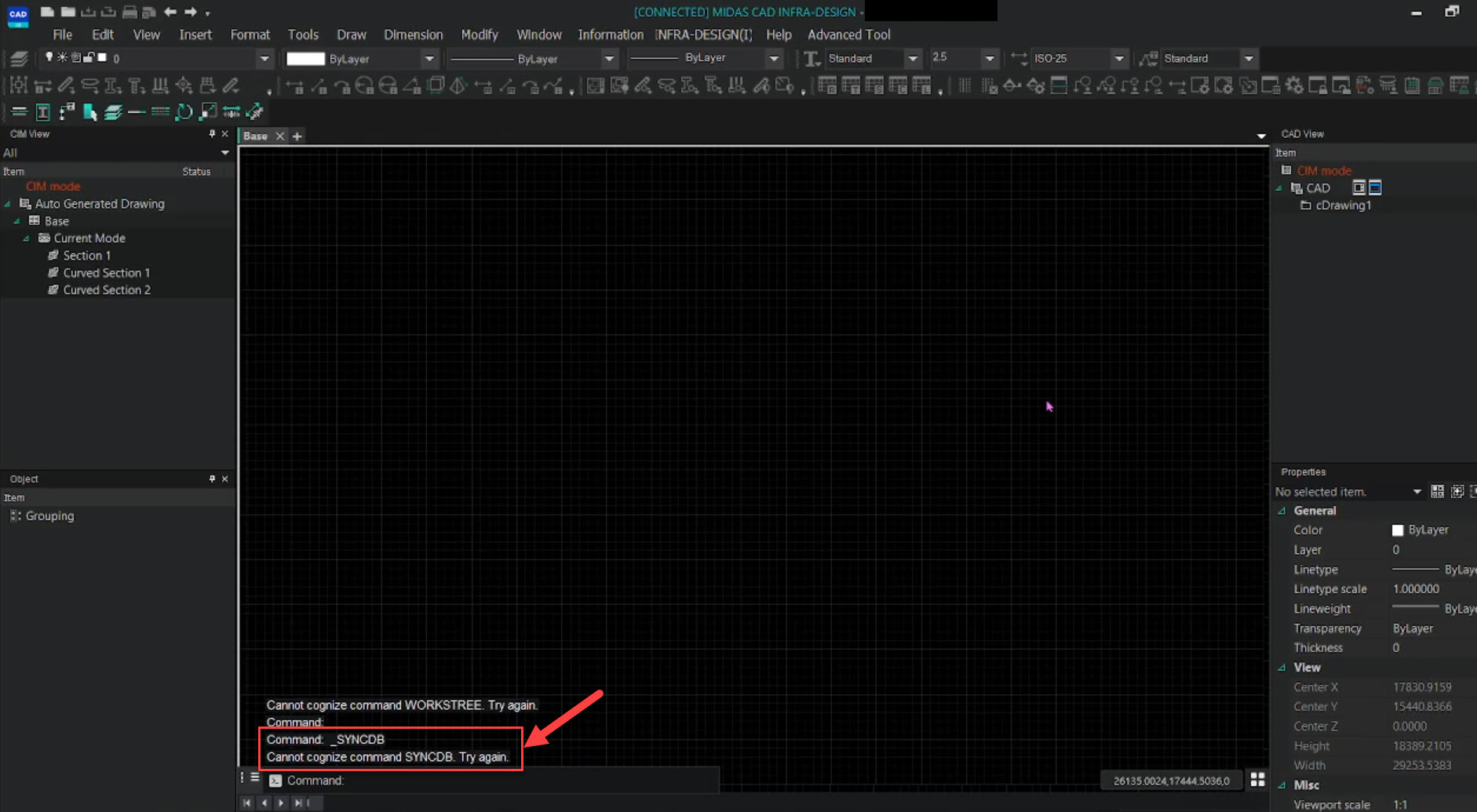Click the green teal layers icon in bottom toolbar
1477x812 pixels.
pyautogui.click(x=113, y=112)
